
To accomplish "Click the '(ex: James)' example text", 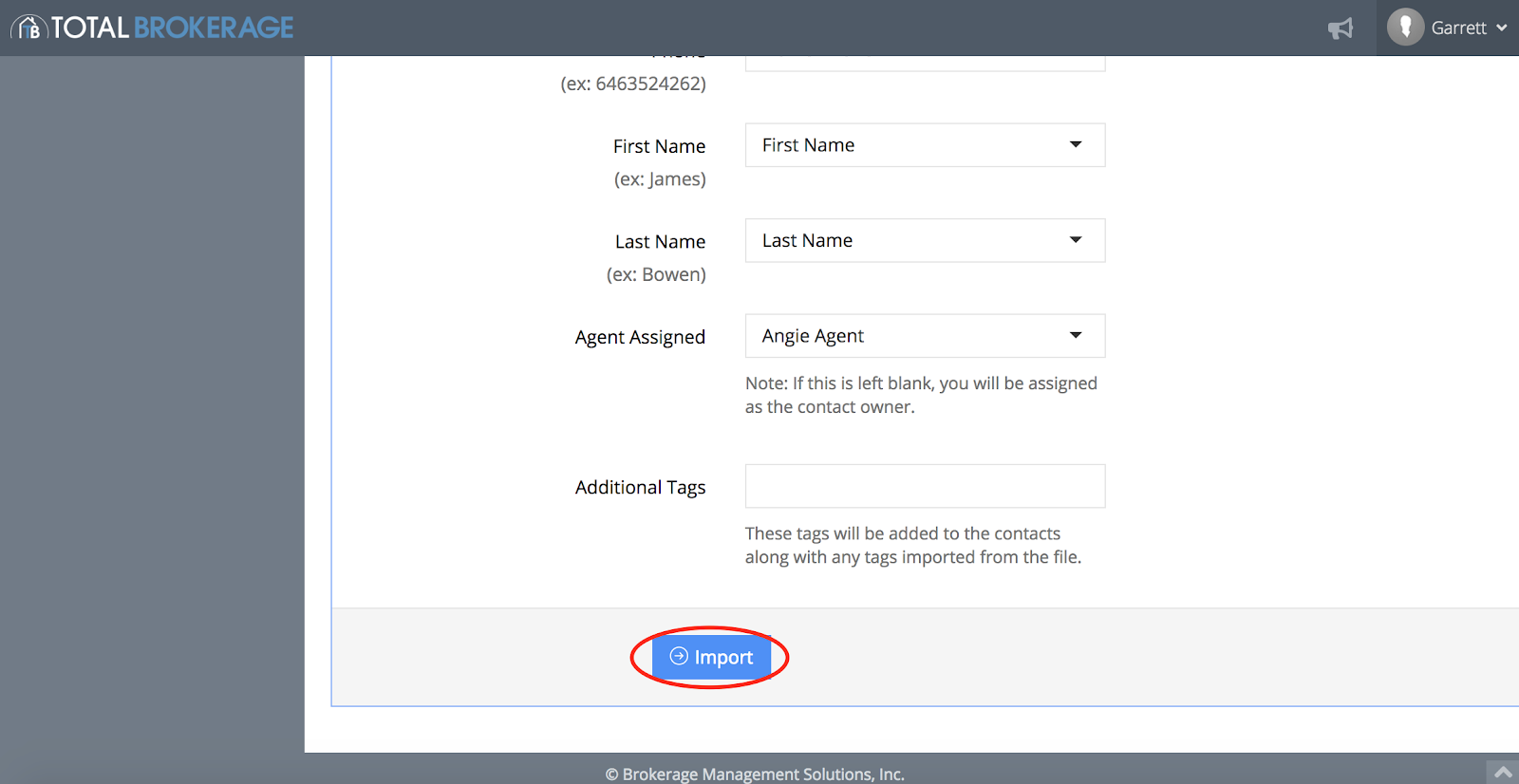I will click(660, 179).
